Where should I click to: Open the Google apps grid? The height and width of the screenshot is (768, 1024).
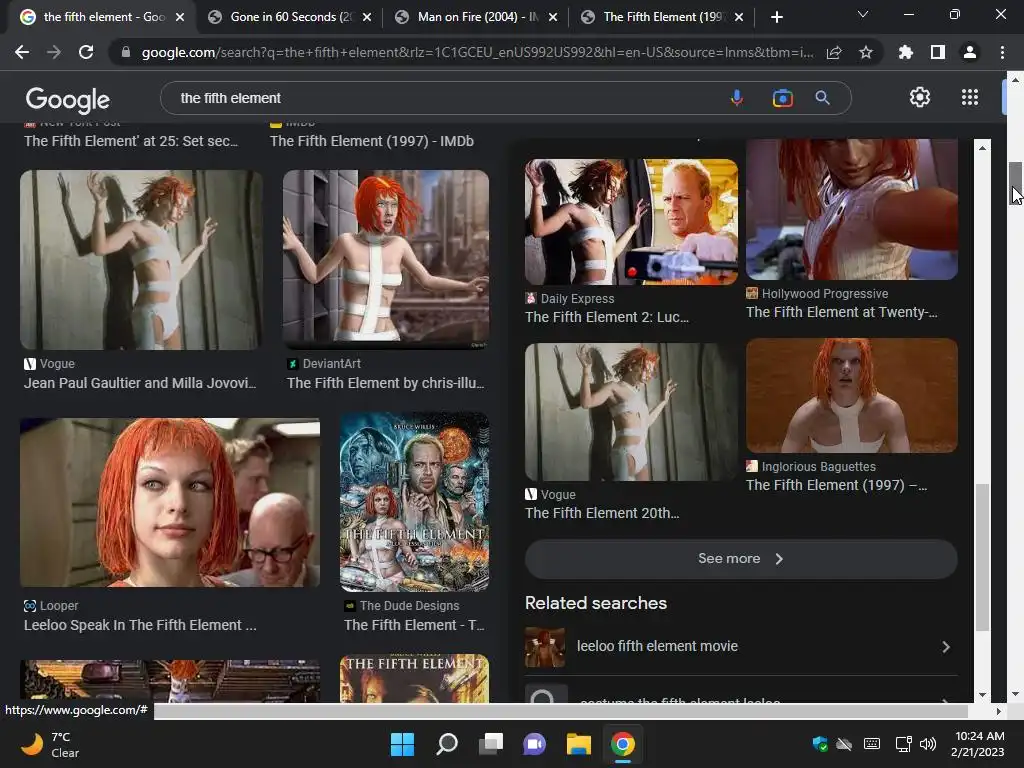tap(970, 97)
